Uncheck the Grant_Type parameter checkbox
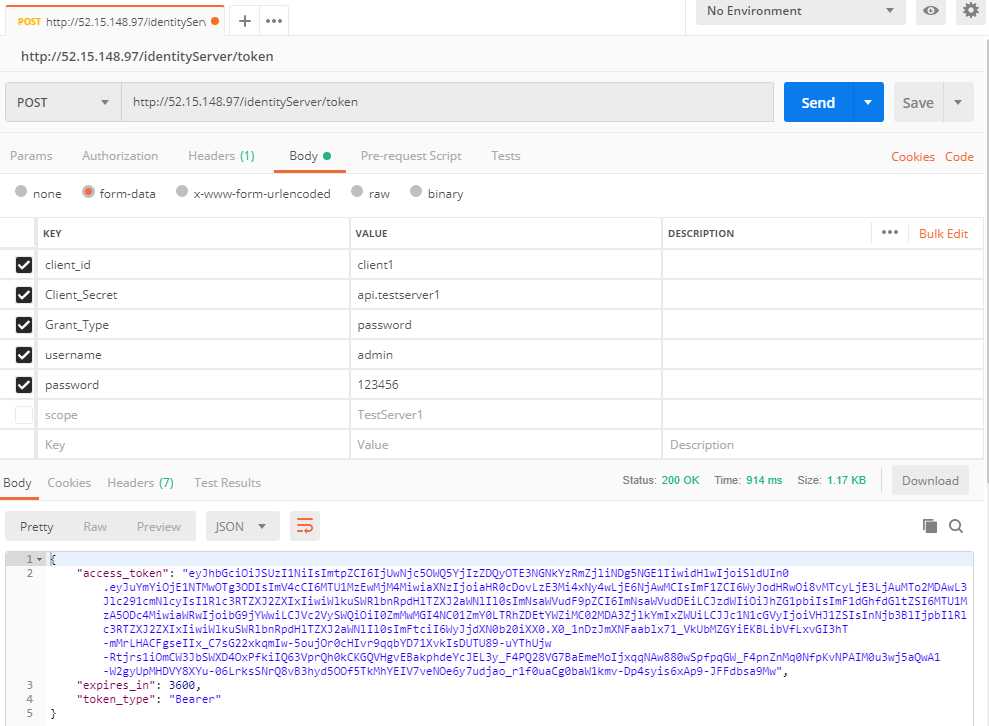This screenshot has width=989, height=726. coord(24,325)
